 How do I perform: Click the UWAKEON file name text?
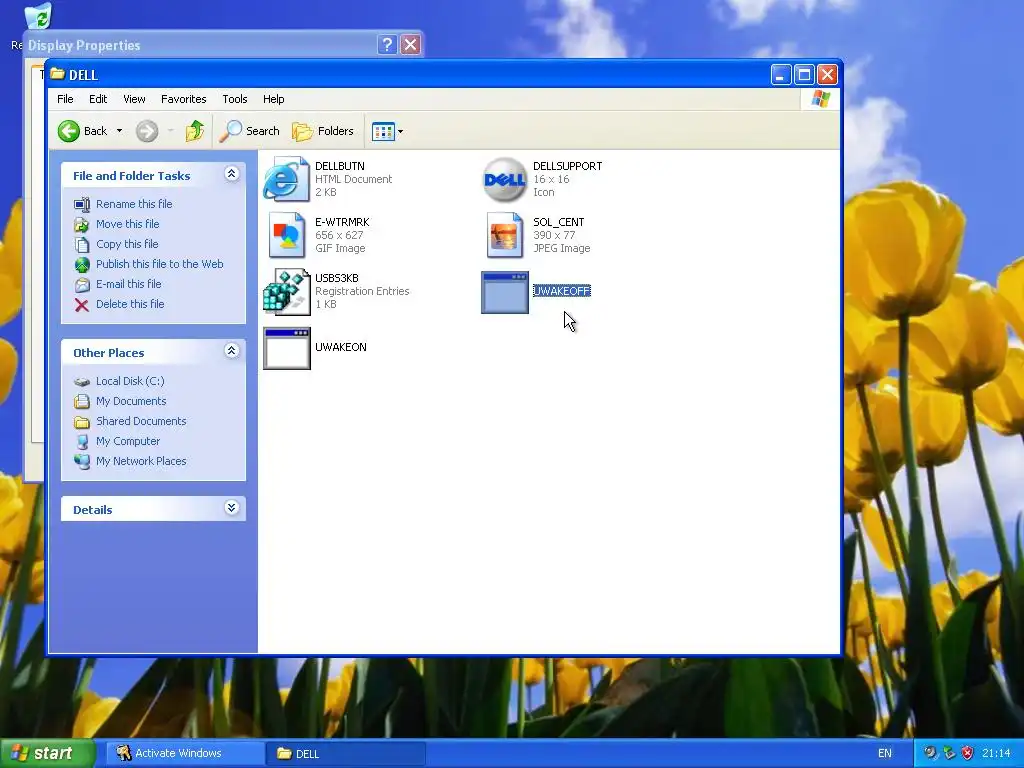coord(340,347)
